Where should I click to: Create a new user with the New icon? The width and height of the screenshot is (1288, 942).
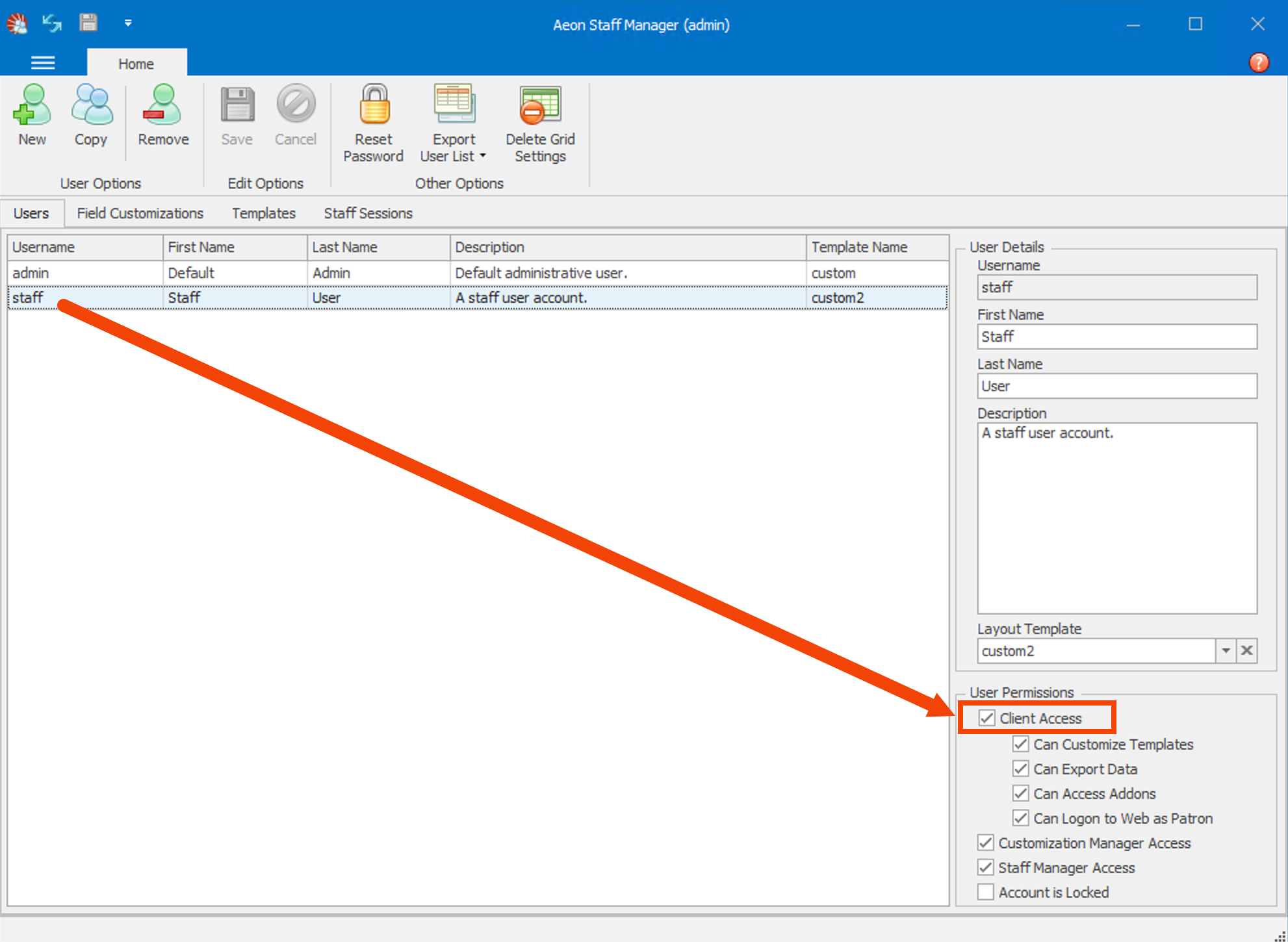coord(32,117)
